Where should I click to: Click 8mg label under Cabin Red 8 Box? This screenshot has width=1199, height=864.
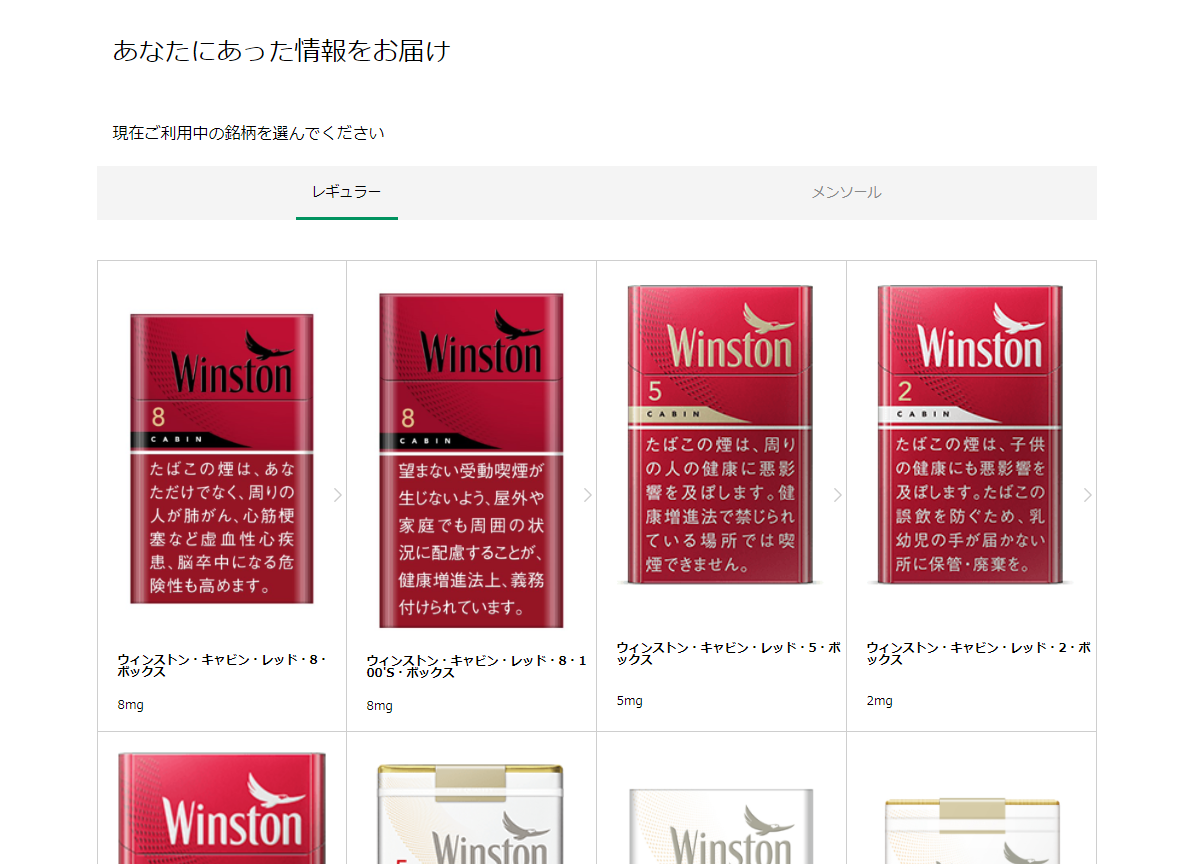(131, 705)
